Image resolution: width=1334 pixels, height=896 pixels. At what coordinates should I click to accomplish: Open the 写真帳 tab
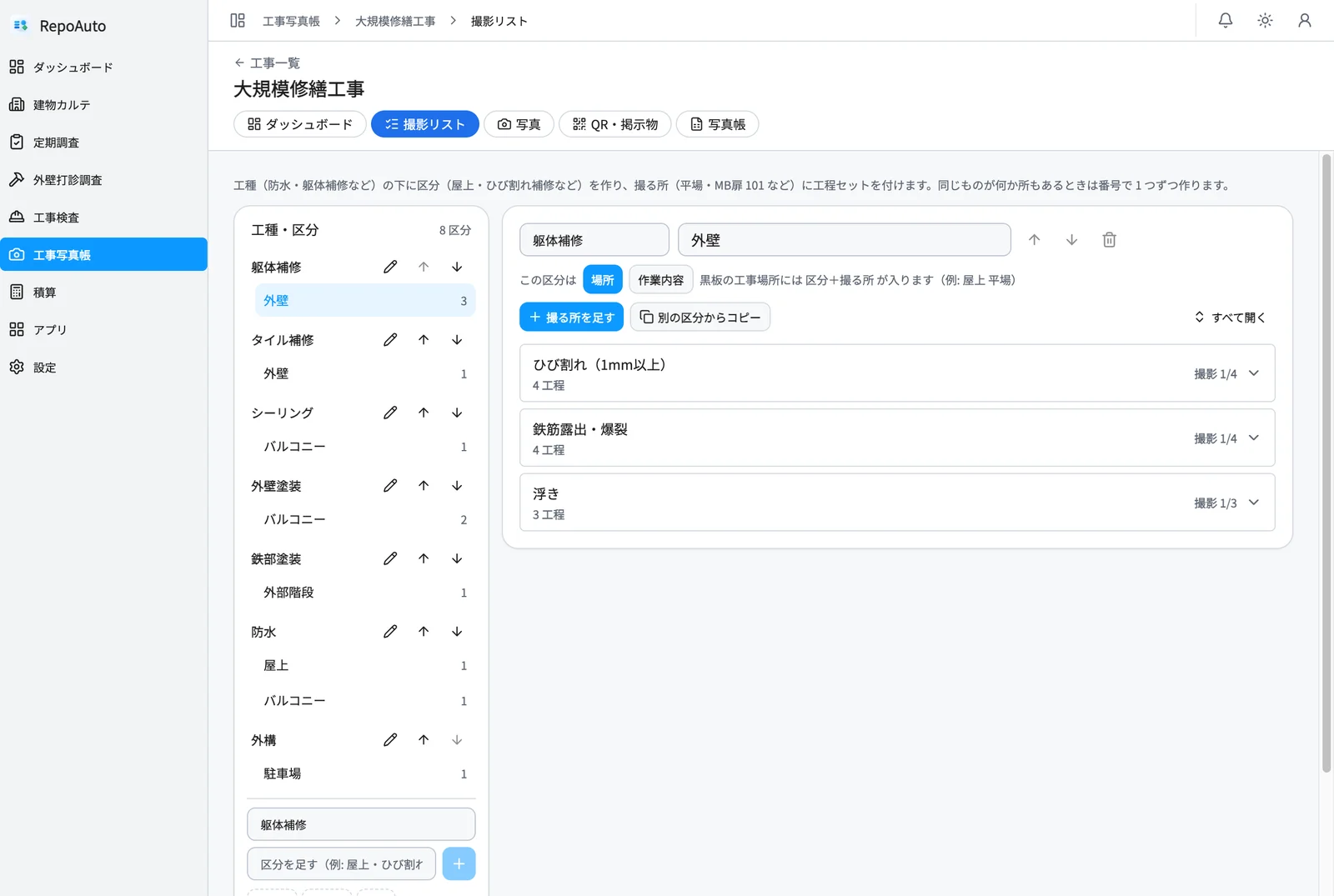coord(717,124)
